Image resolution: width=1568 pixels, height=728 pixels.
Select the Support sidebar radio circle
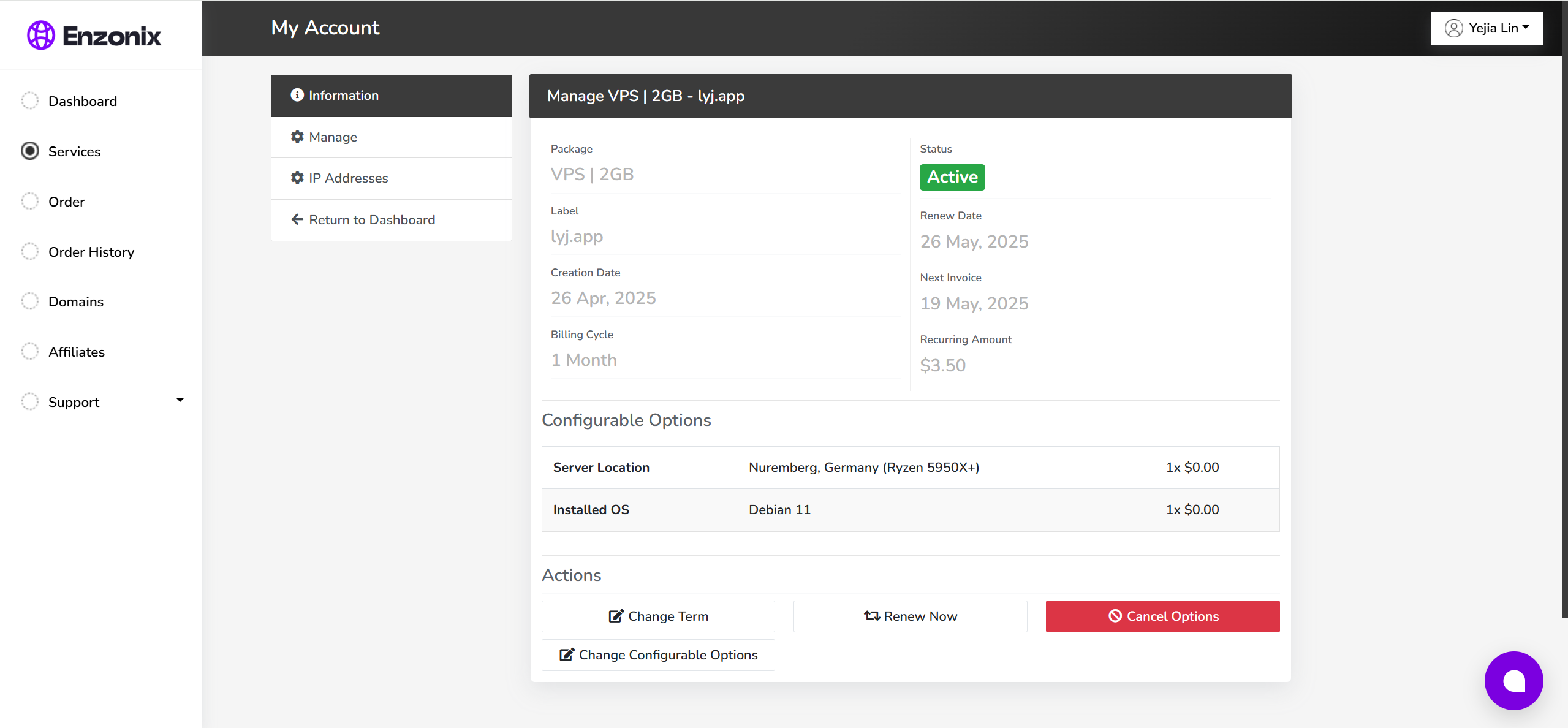(x=29, y=401)
